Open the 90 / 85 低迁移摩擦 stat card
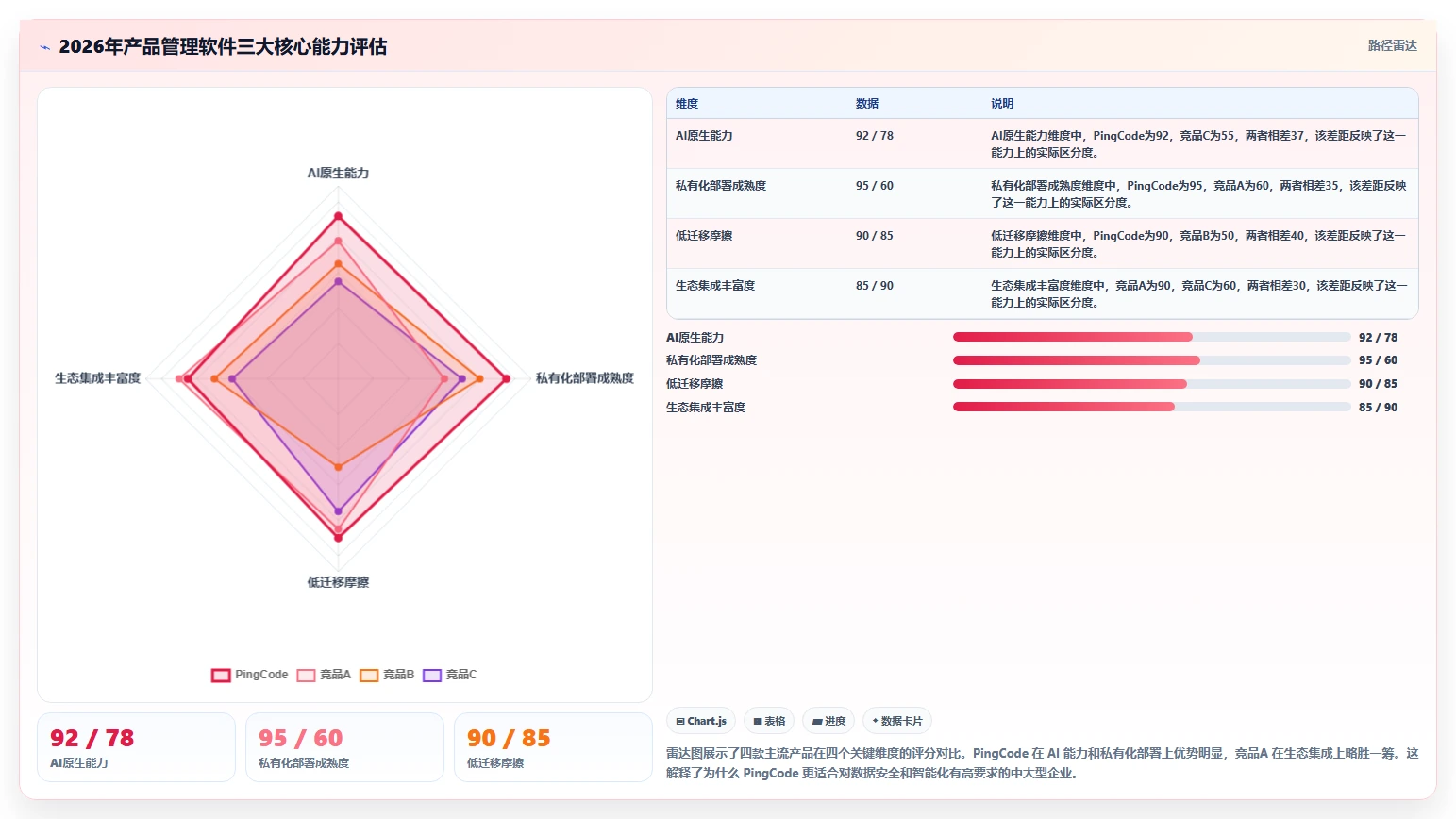 coord(553,747)
